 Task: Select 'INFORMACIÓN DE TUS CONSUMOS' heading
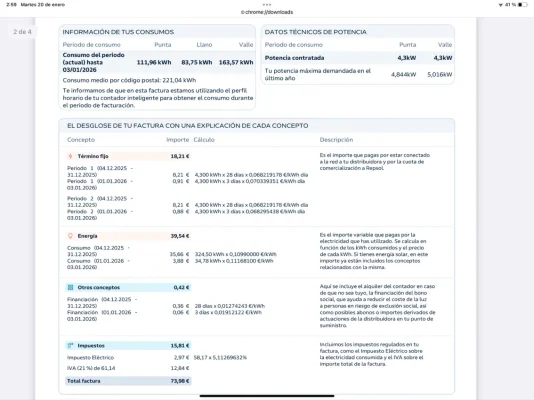tap(118, 32)
